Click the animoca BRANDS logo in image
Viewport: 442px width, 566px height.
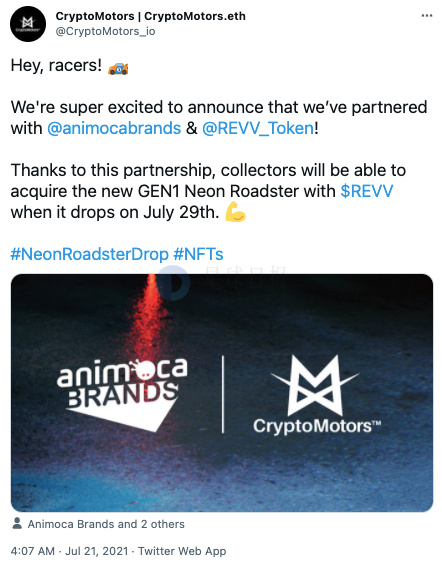pos(122,394)
